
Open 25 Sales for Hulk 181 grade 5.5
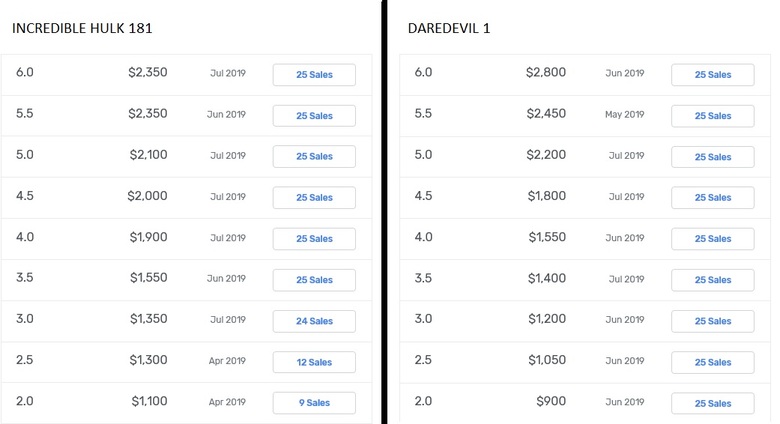pyautogui.click(x=314, y=116)
